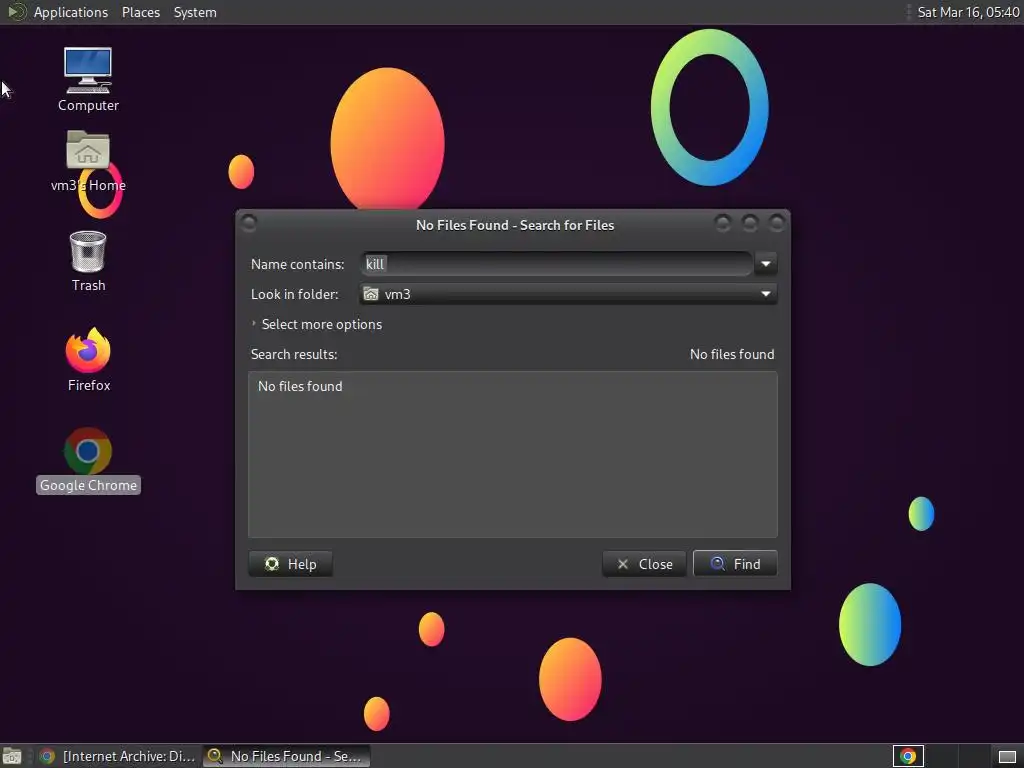Click the Chrome tray icon in bottom panel
This screenshot has width=1024, height=768.
click(x=908, y=756)
